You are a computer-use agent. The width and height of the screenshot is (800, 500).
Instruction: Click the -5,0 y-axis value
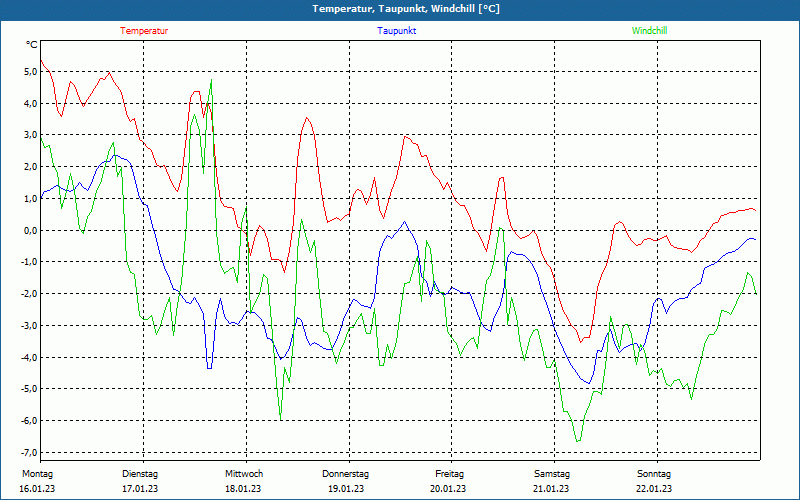tap(30, 389)
